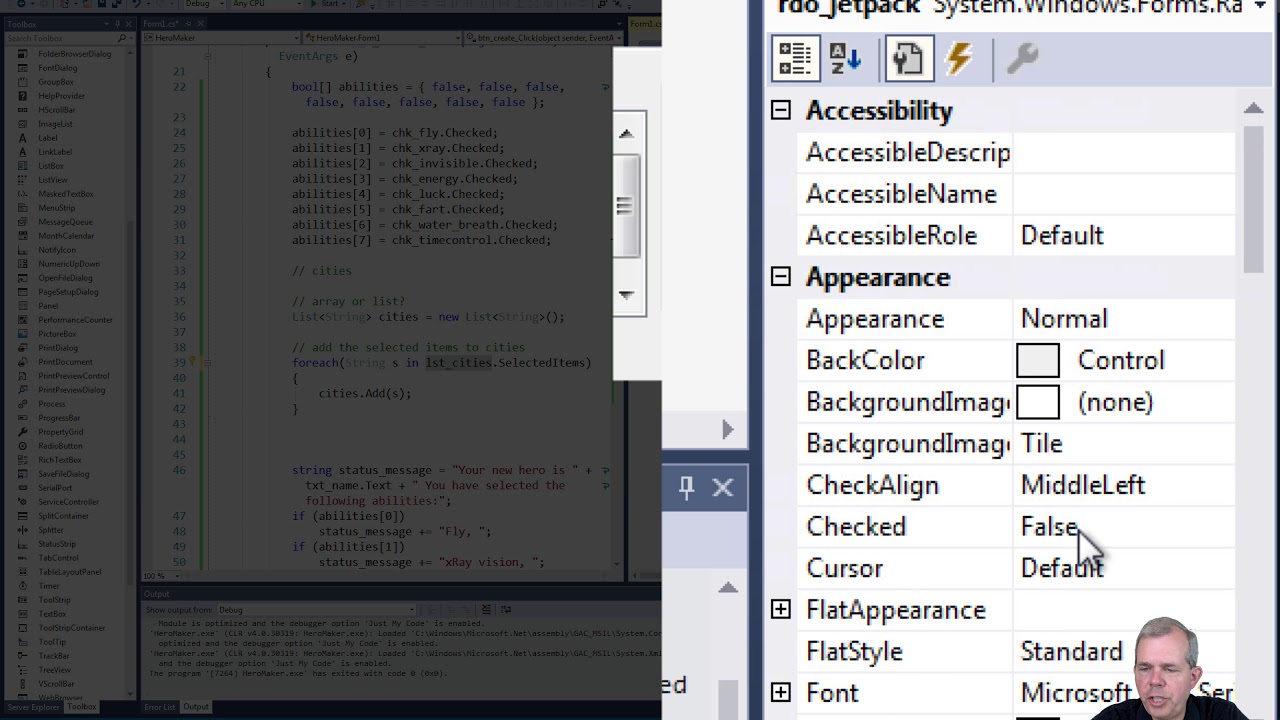Viewport: 1280px width, 720px height.
Task: Open Events lightning bolt view
Action: pos(959,58)
